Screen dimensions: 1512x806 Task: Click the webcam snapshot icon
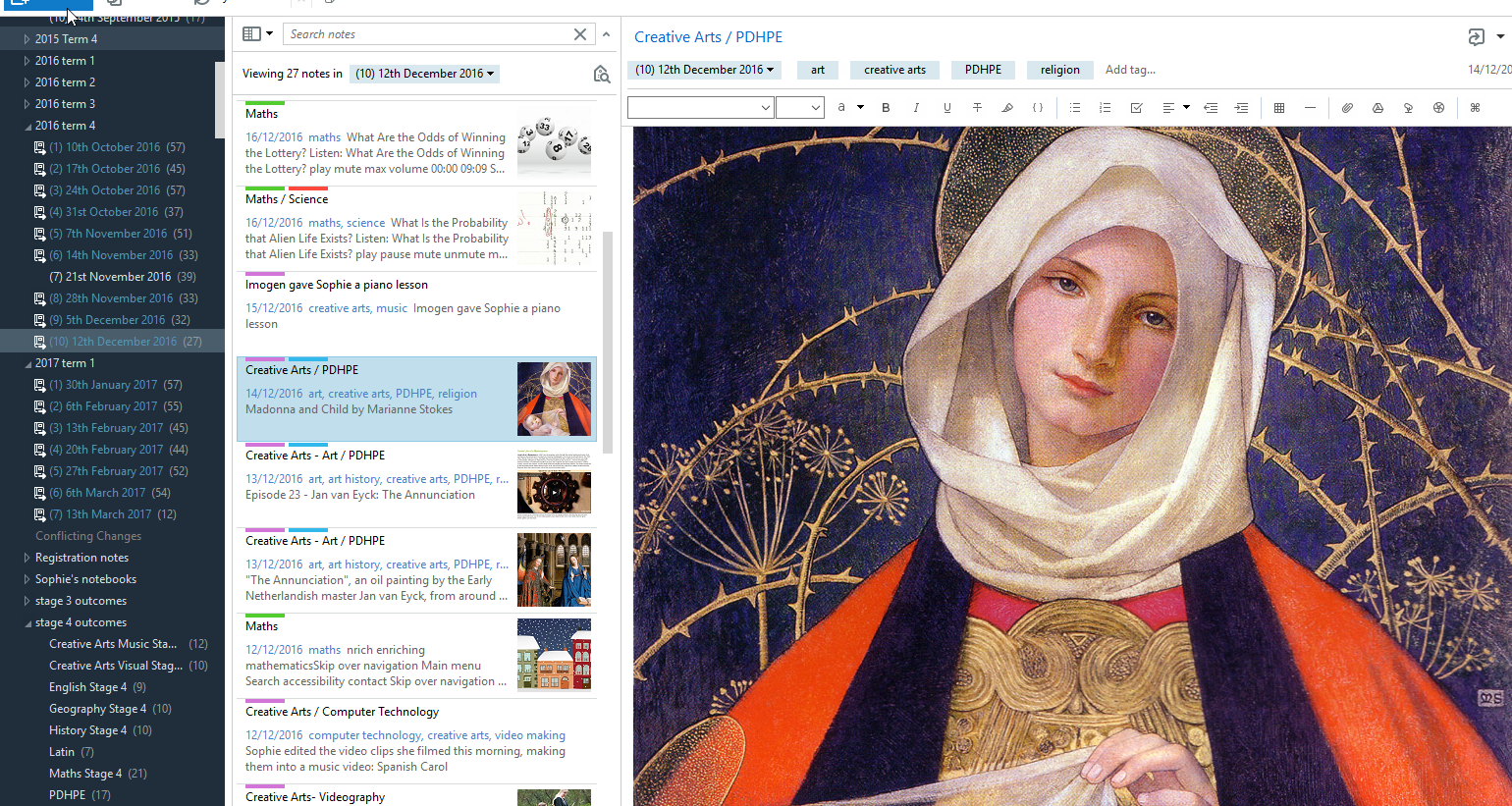1438,108
